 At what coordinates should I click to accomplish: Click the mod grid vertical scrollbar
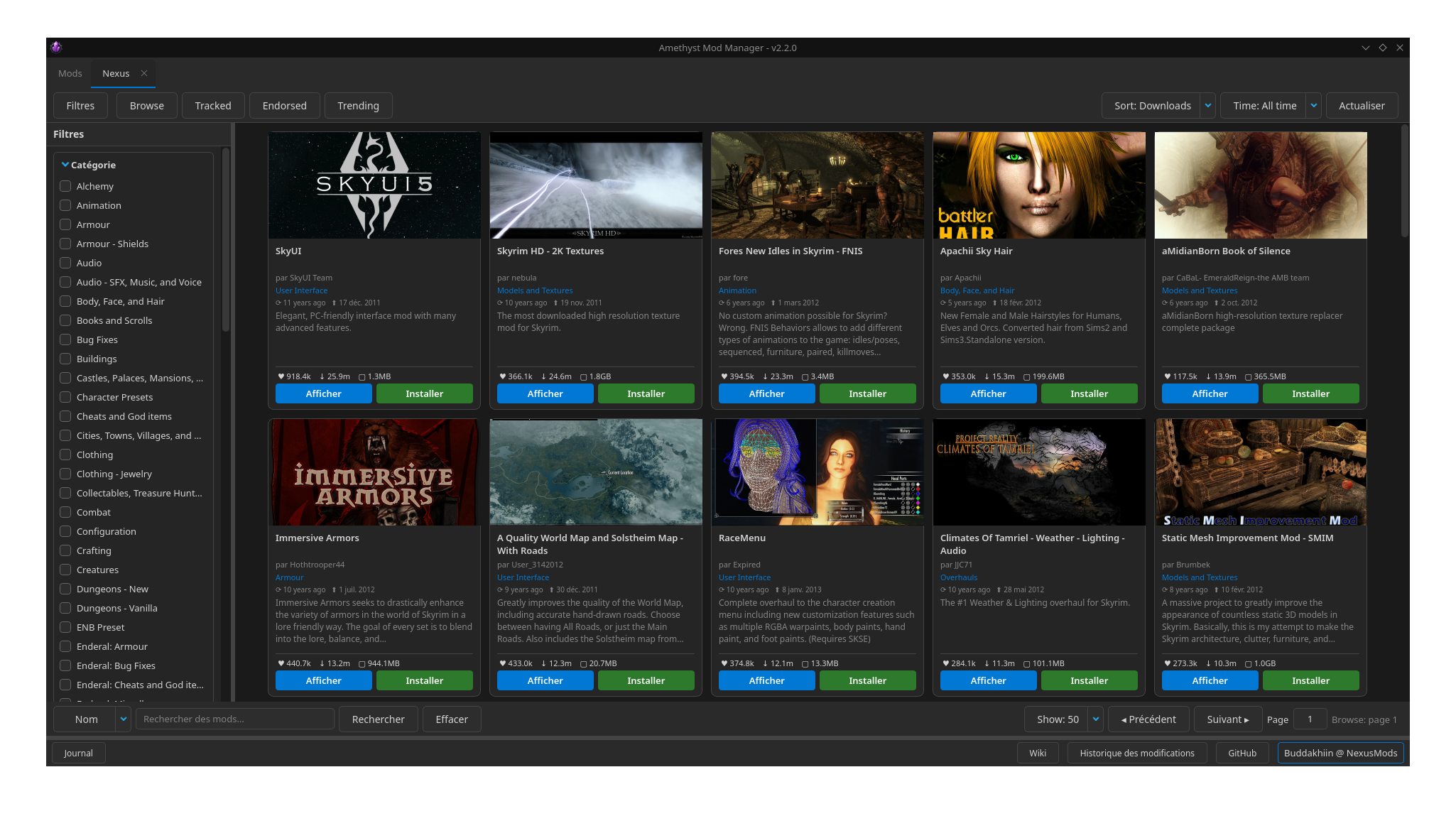[x=1404, y=181]
